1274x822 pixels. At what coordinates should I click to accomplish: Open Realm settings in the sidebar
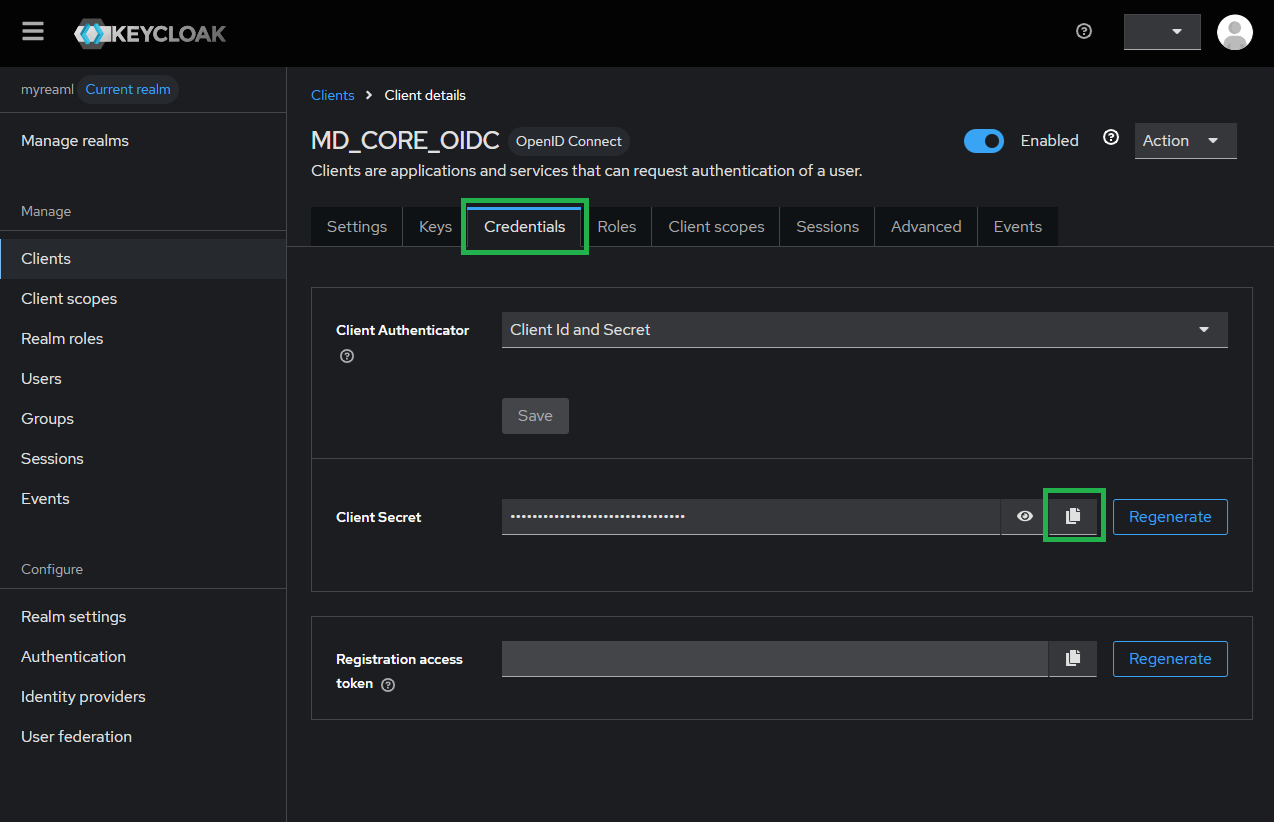point(74,617)
